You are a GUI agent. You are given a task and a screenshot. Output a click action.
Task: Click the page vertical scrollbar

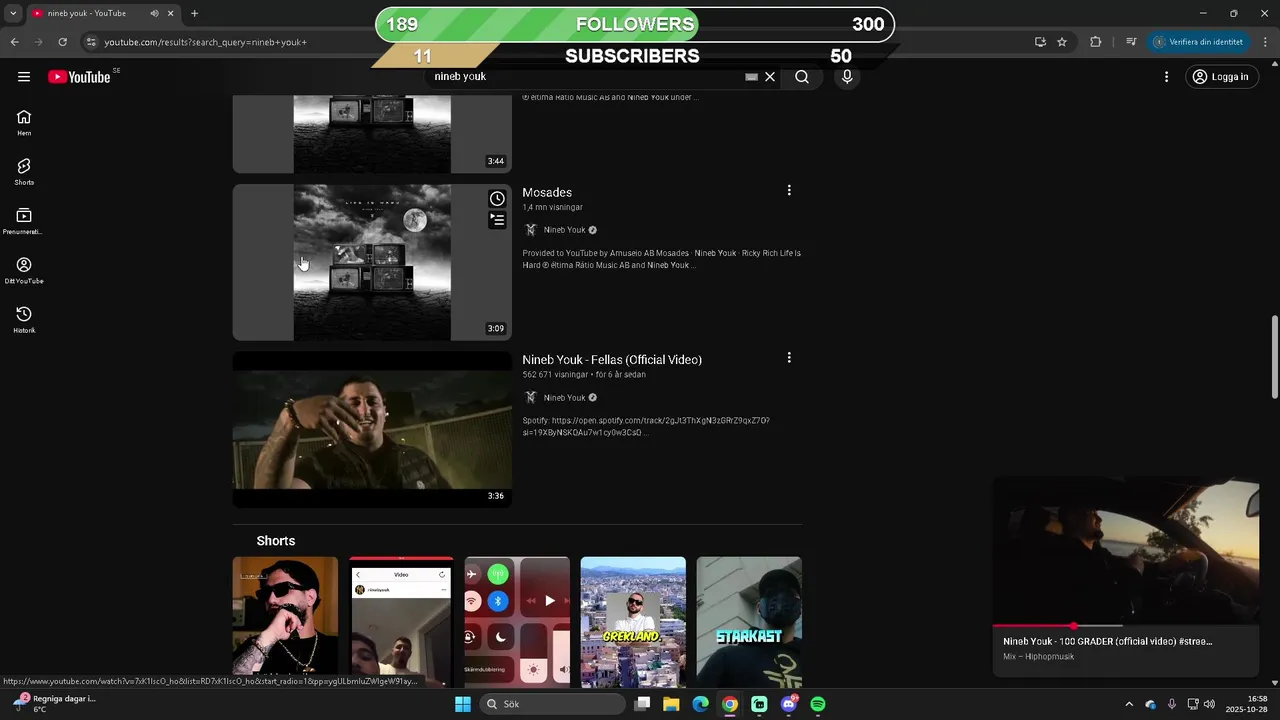pyautogui.click(x=1274, y=357)
